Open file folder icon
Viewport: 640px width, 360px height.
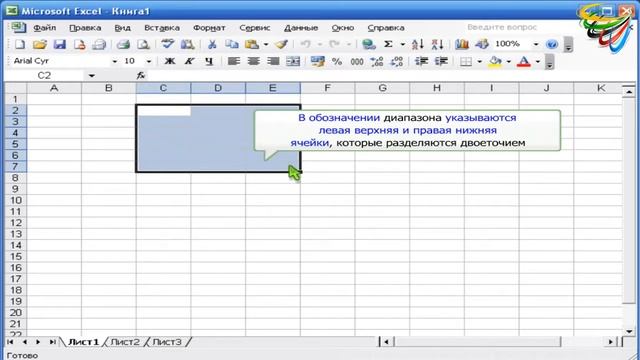(x=40, y=44)
